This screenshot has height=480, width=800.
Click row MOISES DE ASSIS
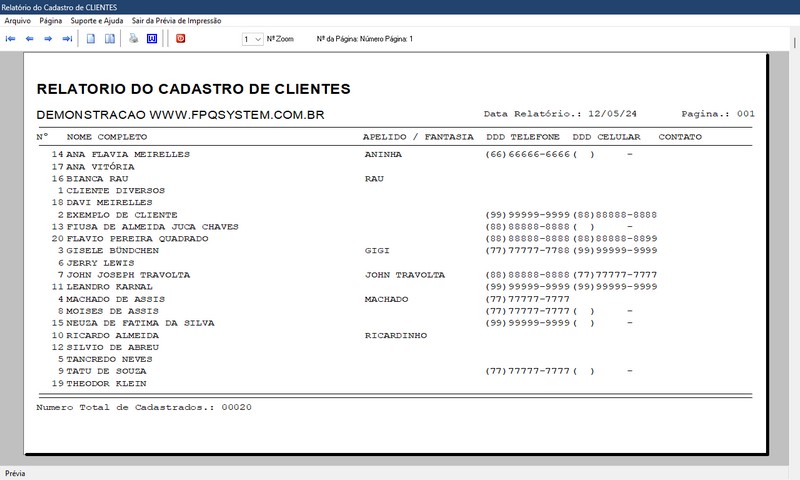coord(113,311)
